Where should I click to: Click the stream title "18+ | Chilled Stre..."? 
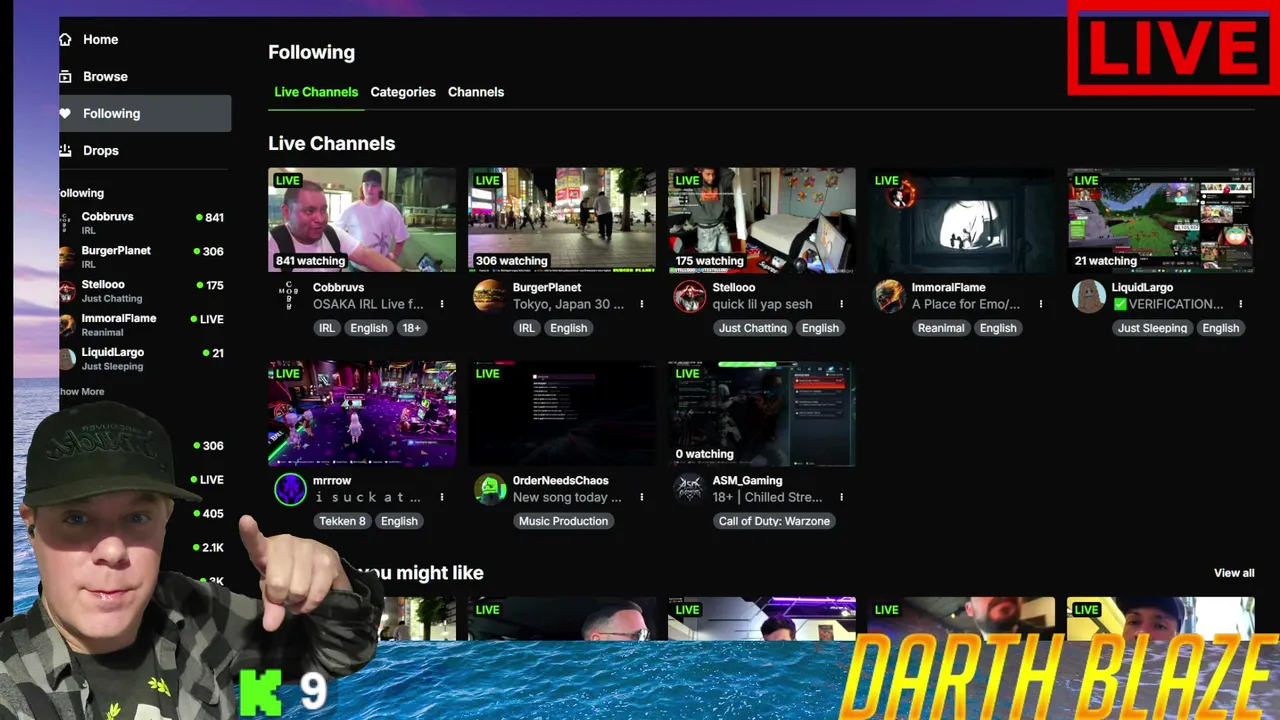(768, 497)
